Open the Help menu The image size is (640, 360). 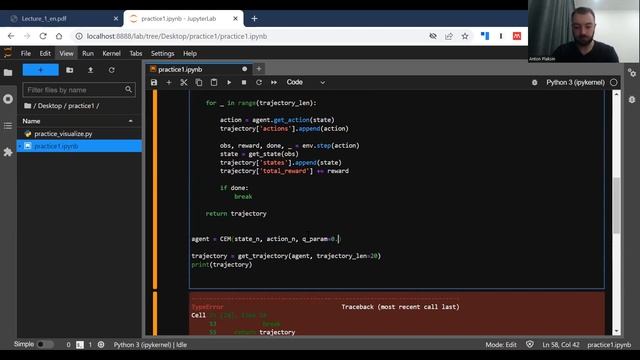click(x=190, y=53)
